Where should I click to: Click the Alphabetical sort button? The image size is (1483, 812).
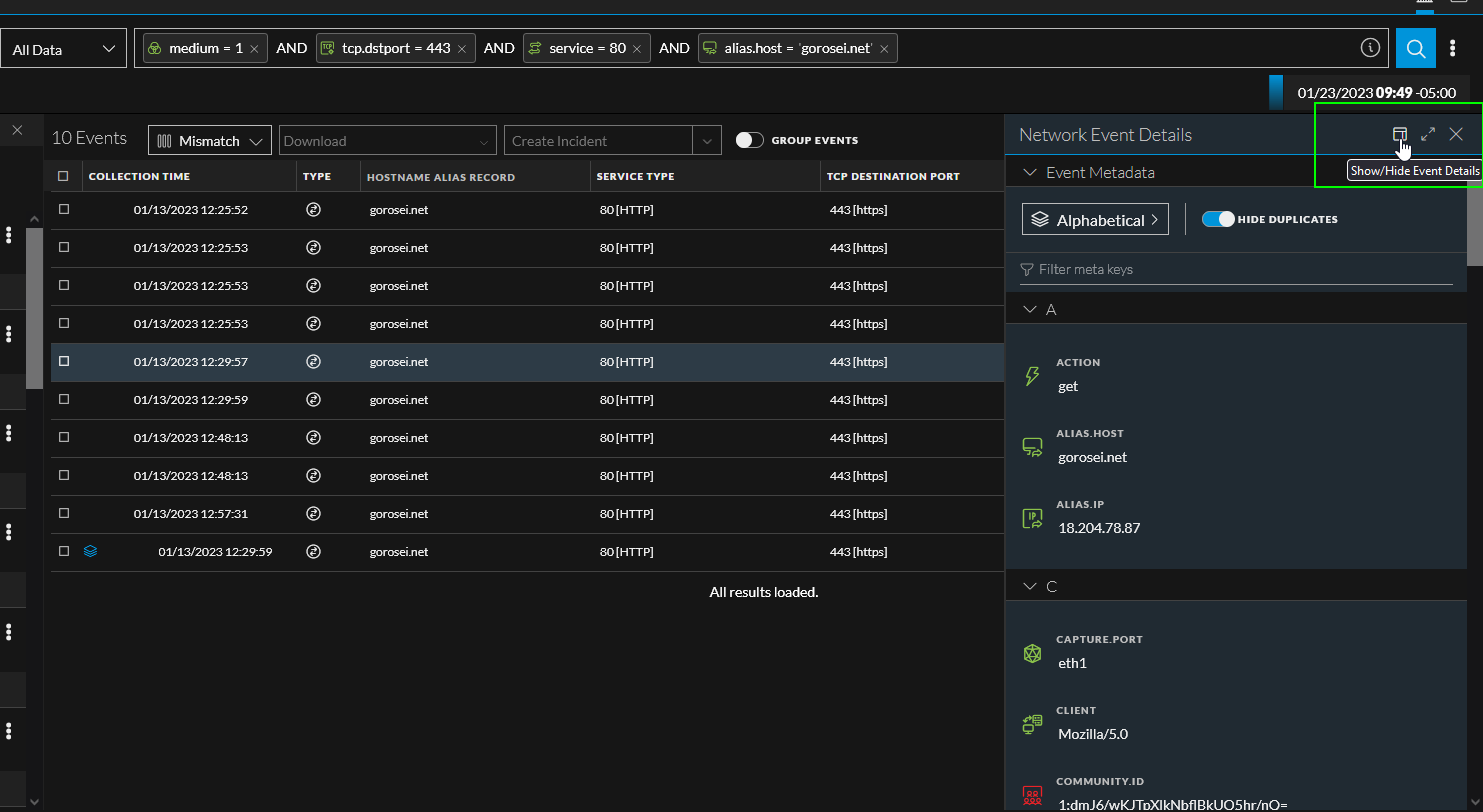(x=1095, y=220)
